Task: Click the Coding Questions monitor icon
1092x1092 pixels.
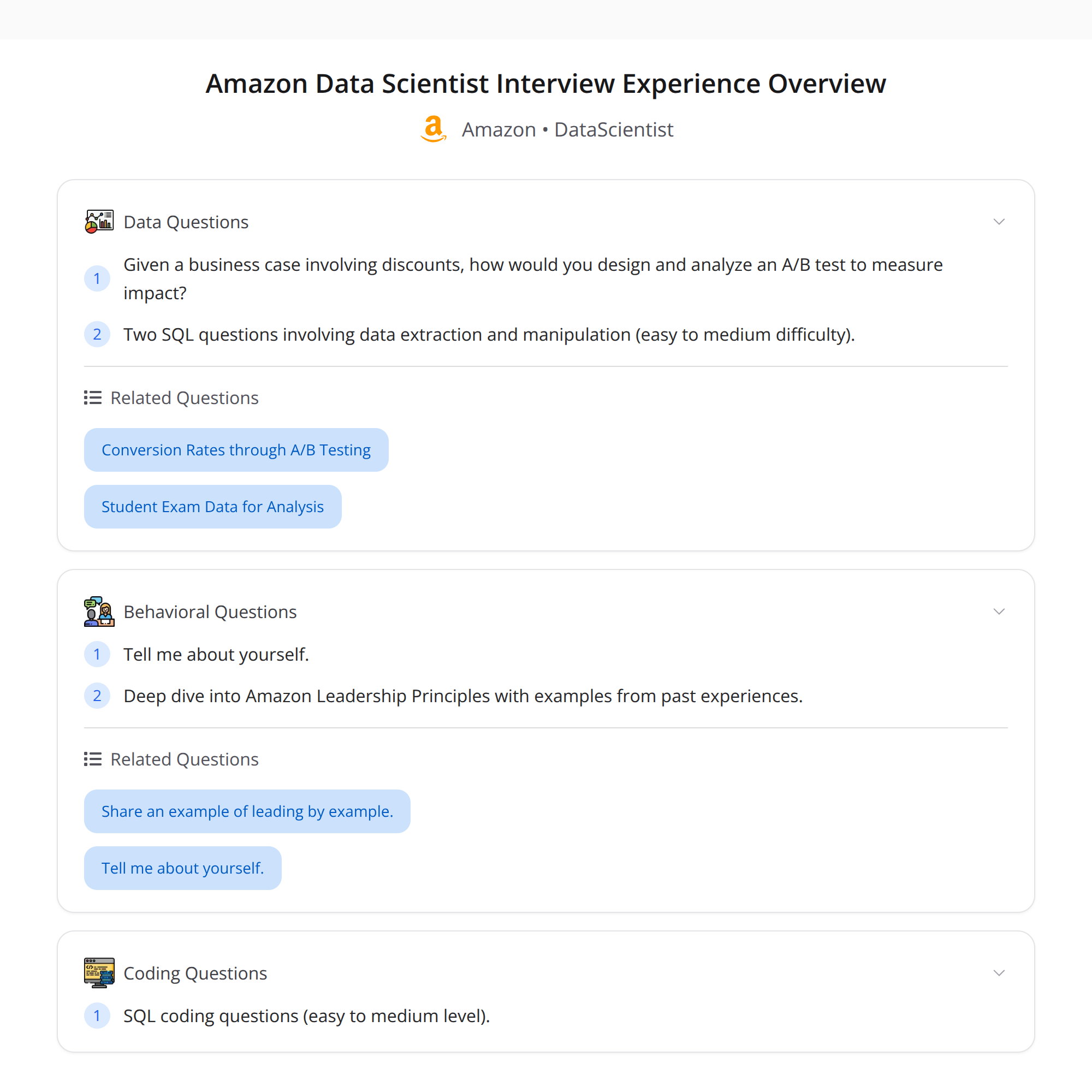Action: tap(99, 973)
